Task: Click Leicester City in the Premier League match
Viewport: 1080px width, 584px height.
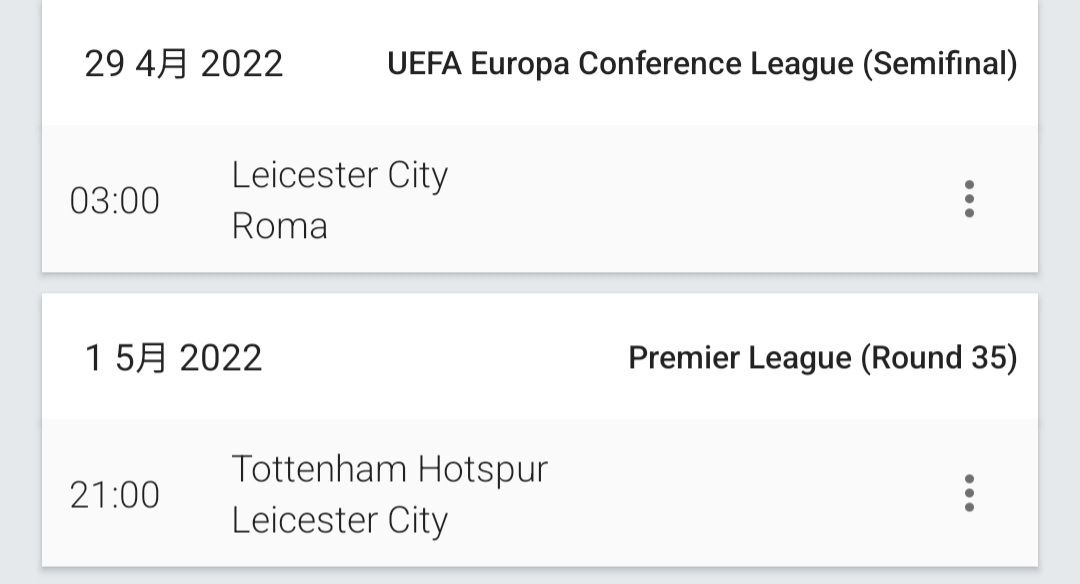Action: [340, 520]
